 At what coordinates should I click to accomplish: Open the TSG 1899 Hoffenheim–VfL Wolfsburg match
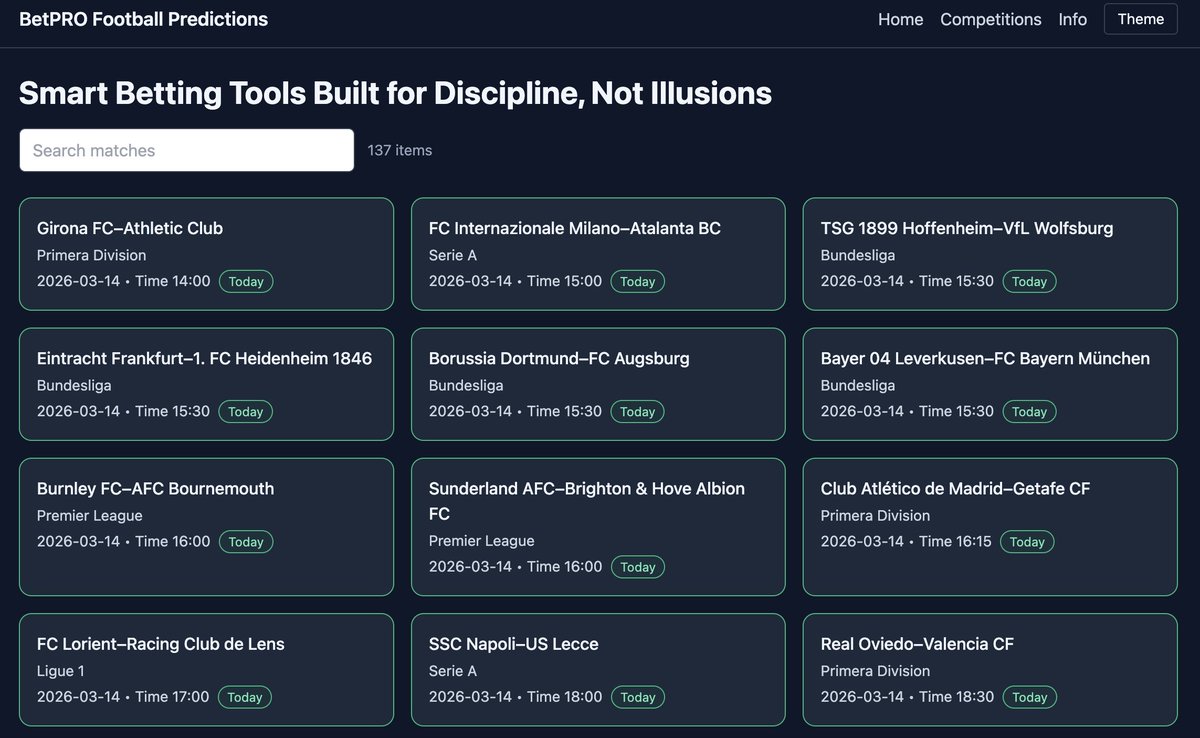990,254
